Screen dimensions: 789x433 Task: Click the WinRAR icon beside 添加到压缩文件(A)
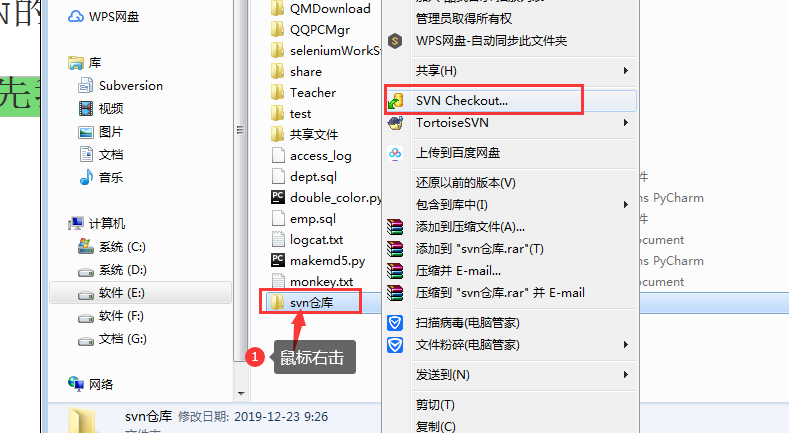pyautogui.click(x=396, y=227)
